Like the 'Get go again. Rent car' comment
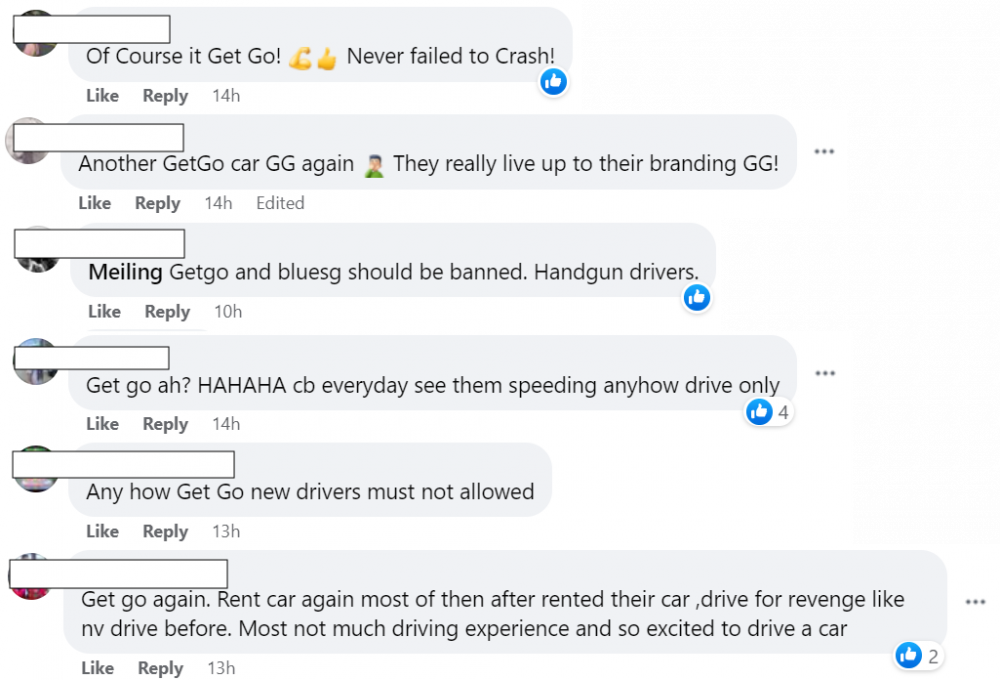Screen dimensions: 1000x680 (x=98, y=668)
